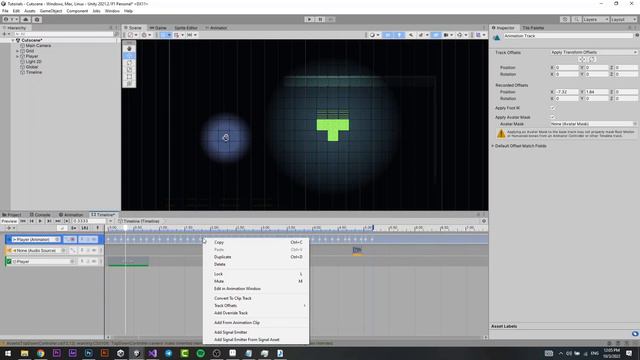Toggle scene lighting in Scene toolbar
This screenshot has width=640, height=360.
(399, 35)
